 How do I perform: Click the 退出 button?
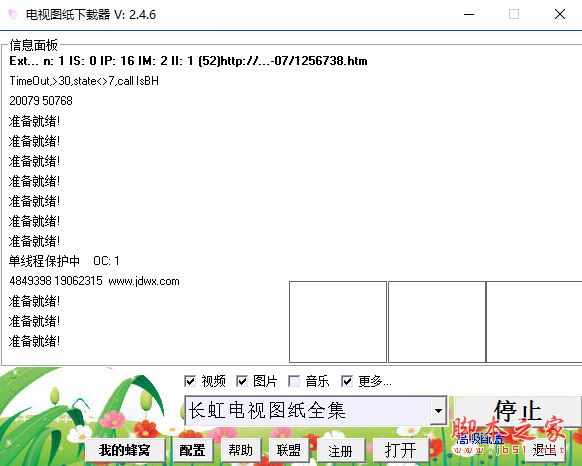545,450
